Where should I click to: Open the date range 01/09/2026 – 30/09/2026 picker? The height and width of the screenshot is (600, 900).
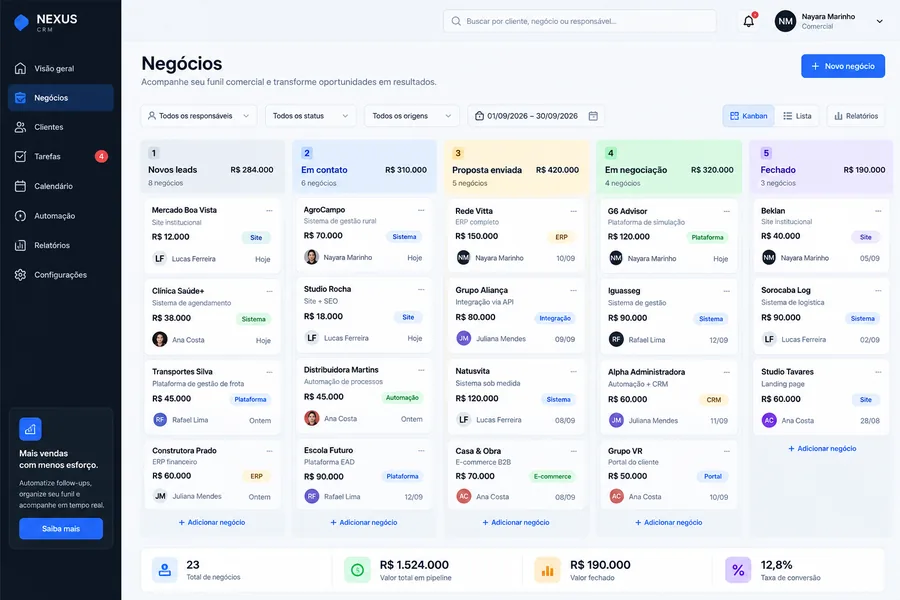(536, 116)
